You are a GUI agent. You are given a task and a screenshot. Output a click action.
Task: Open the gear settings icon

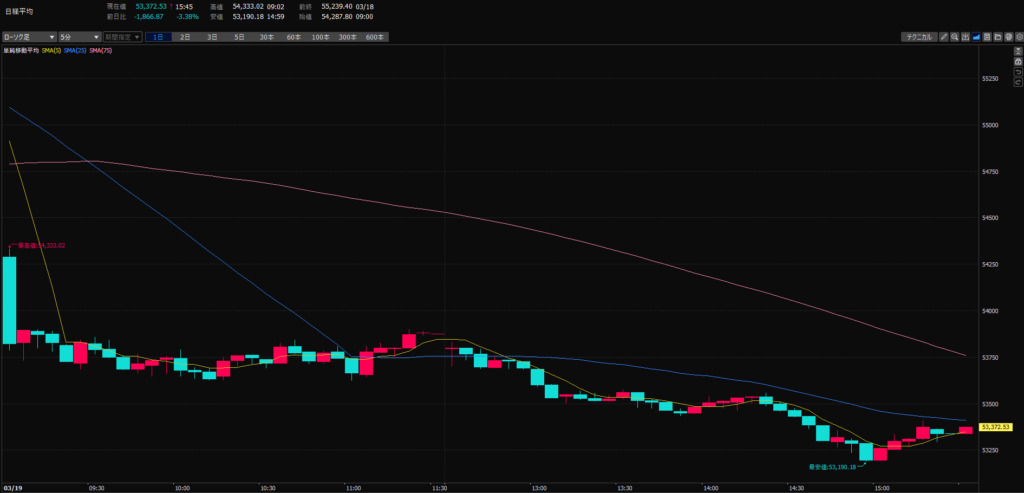[x=1017, y=37]
